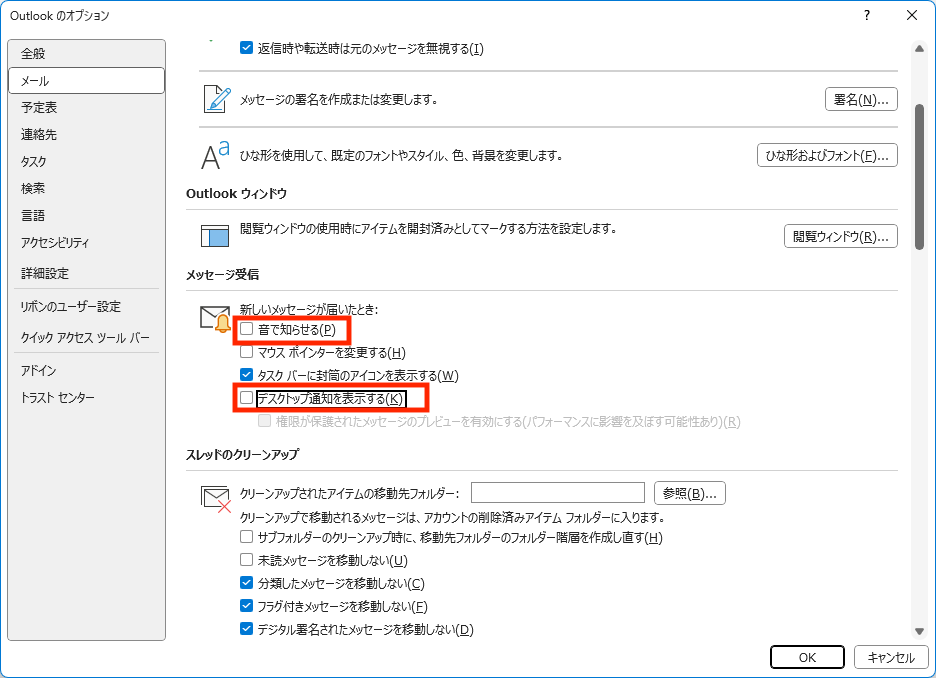Viewport: 936px width, 678px height.
Task: Click the stationery and fonts 'A' icon
Action: (216, 155)
